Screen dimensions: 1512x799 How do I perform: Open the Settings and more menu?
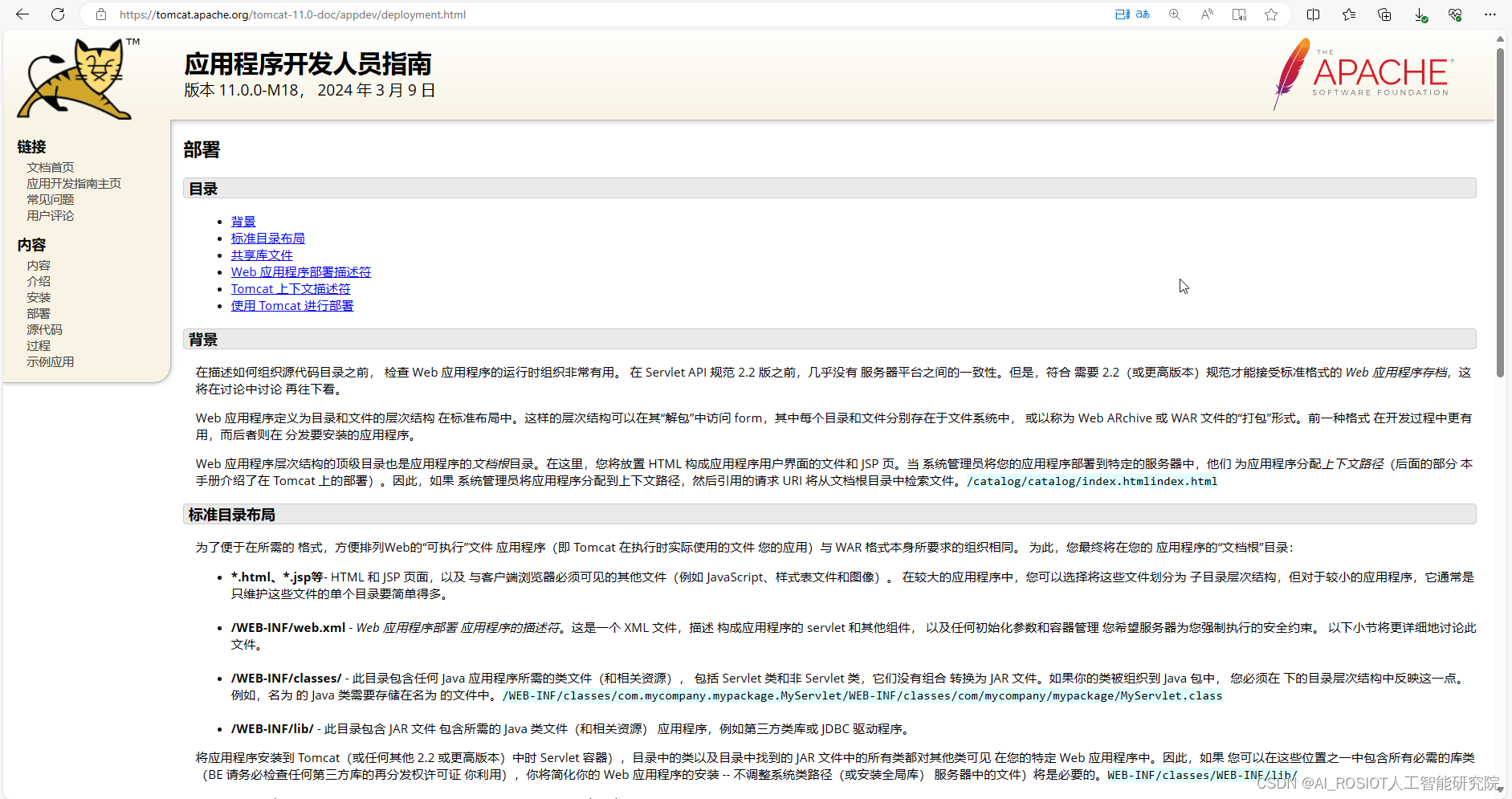[x=1490, y=14]
